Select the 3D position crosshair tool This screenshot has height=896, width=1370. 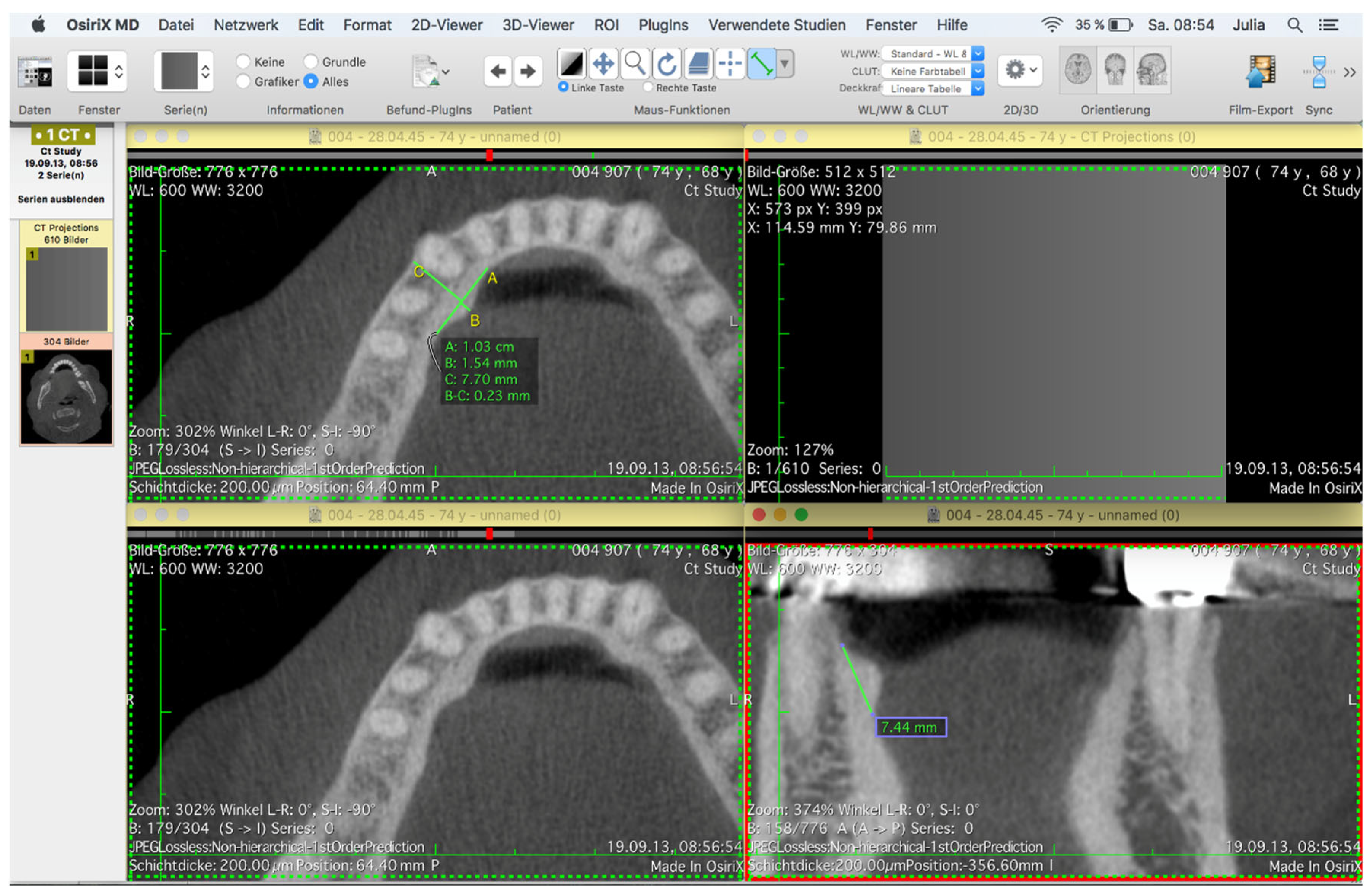730,63
